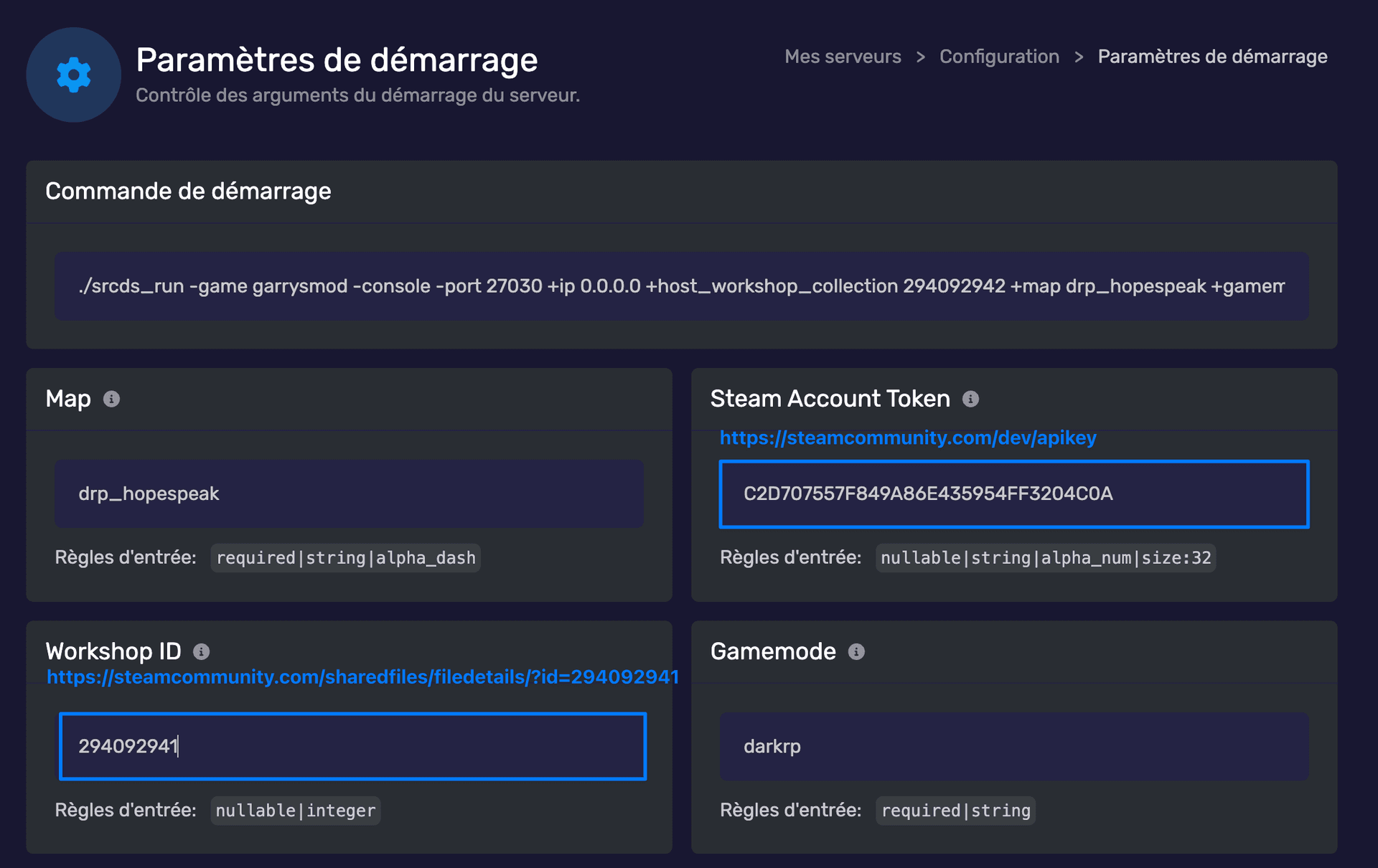
Task: Navigate to Mes serveurs breadcrumb
Action: [x=843, y=57]
